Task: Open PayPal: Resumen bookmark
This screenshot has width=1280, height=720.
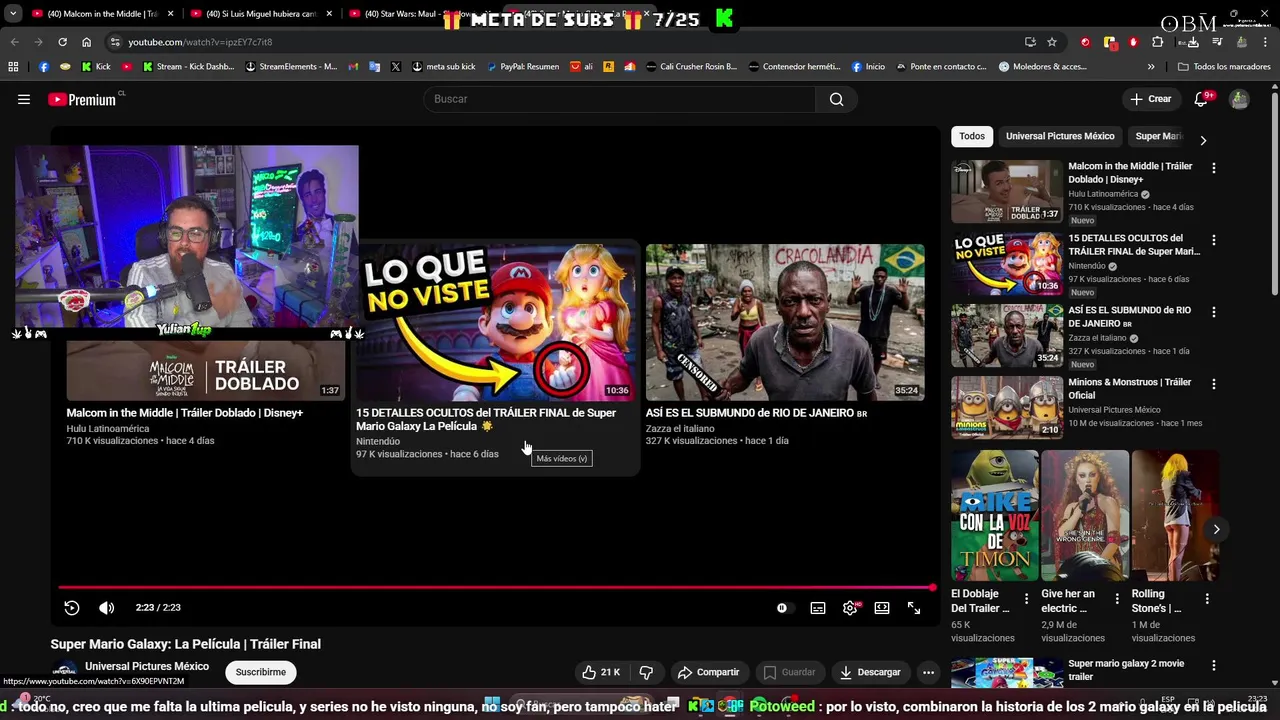Action: click(524, 67)
